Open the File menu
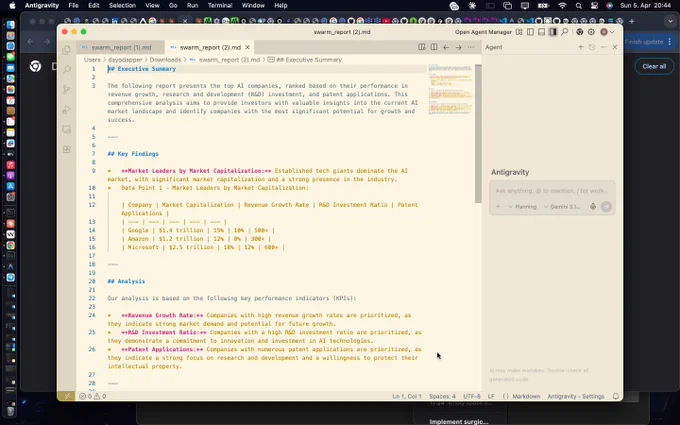 coord(73,6)
